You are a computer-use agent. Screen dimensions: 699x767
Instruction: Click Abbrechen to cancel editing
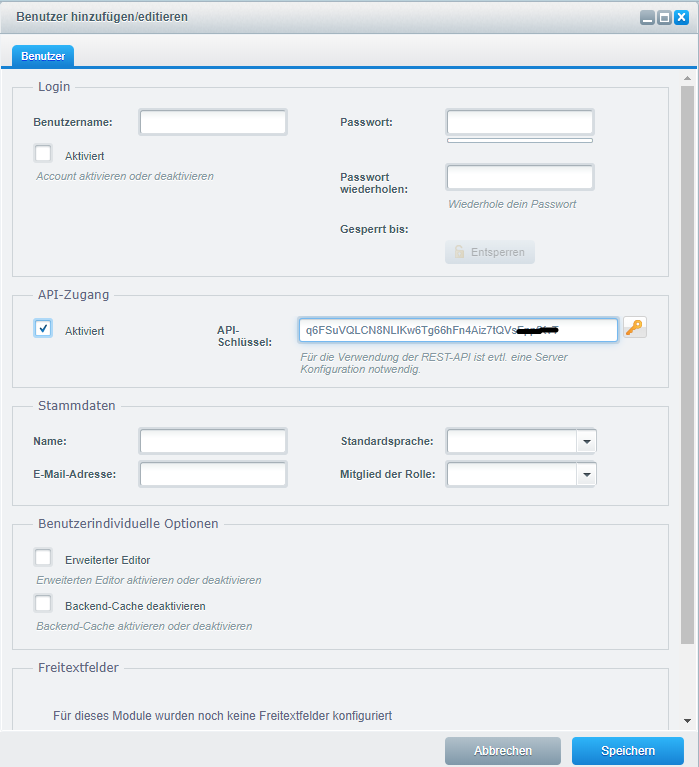coord(502,750)
